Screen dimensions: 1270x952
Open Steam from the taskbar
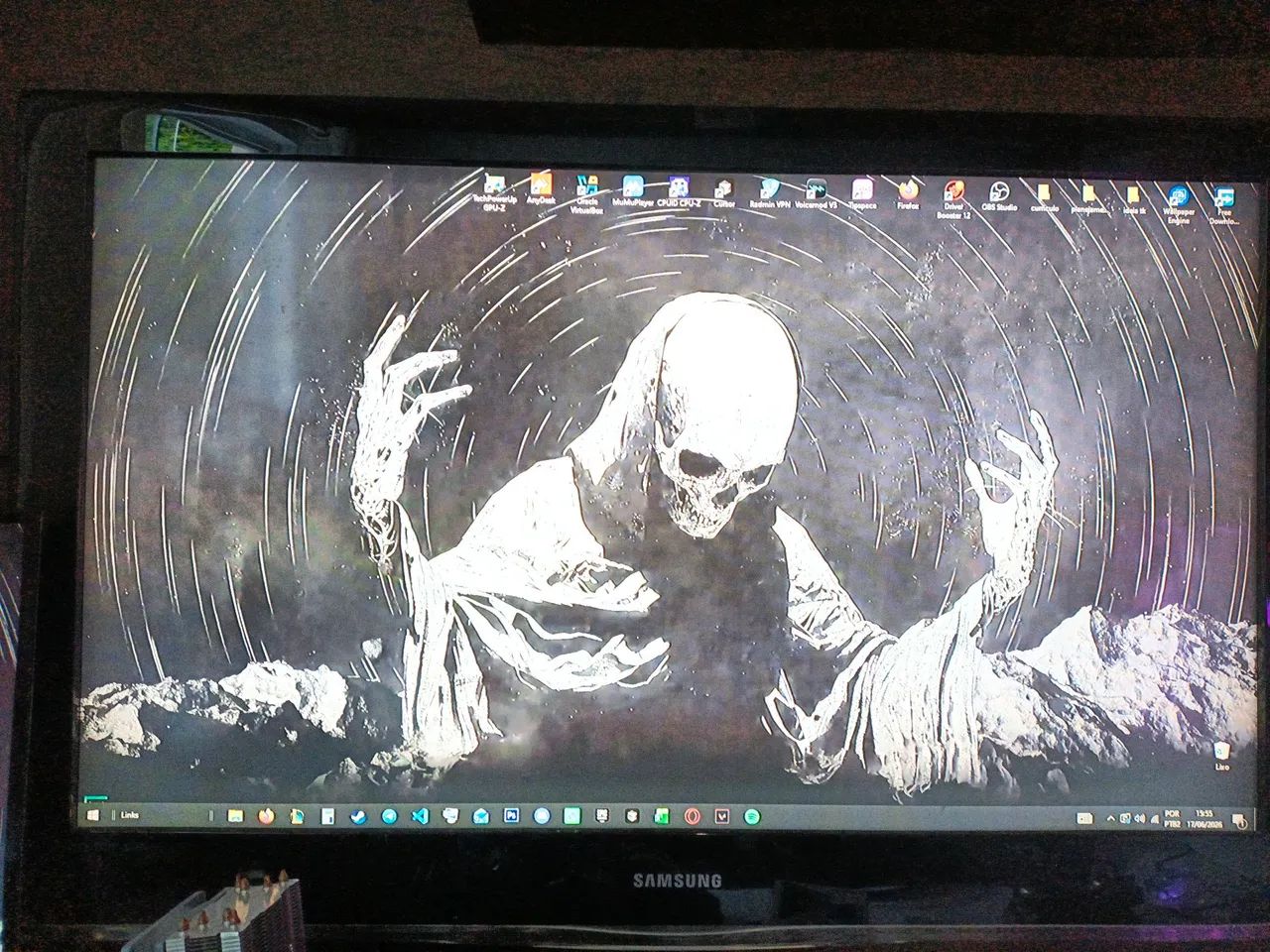357,815
